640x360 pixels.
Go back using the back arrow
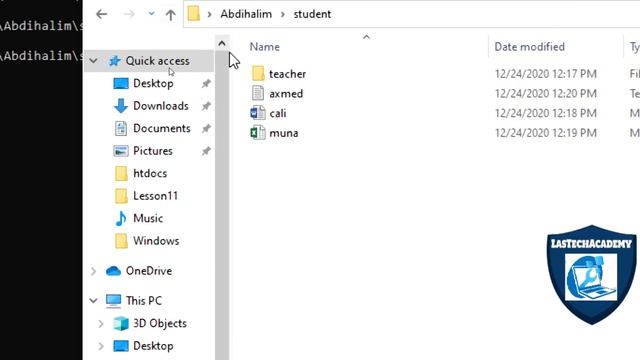102,14
